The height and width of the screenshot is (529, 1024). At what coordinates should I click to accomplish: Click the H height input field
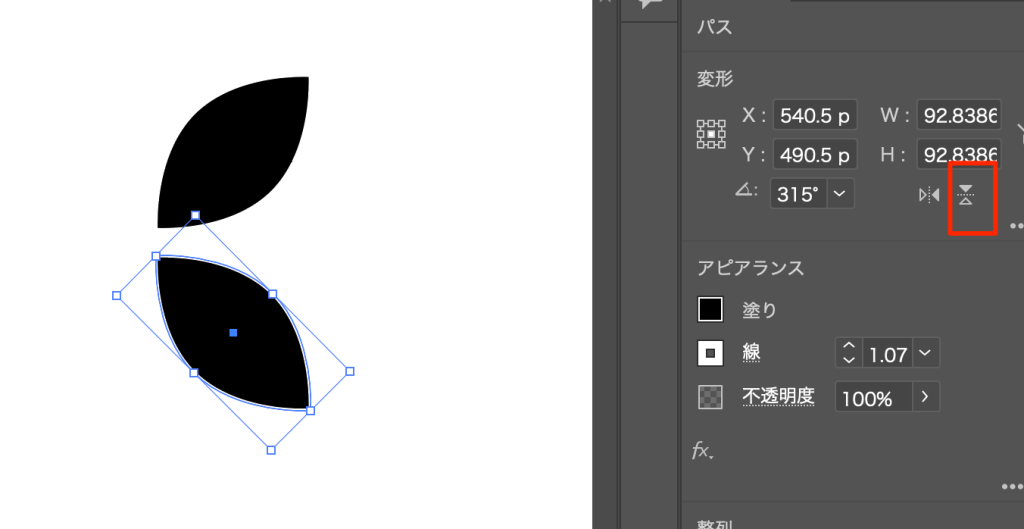click(x=958, y=155)
